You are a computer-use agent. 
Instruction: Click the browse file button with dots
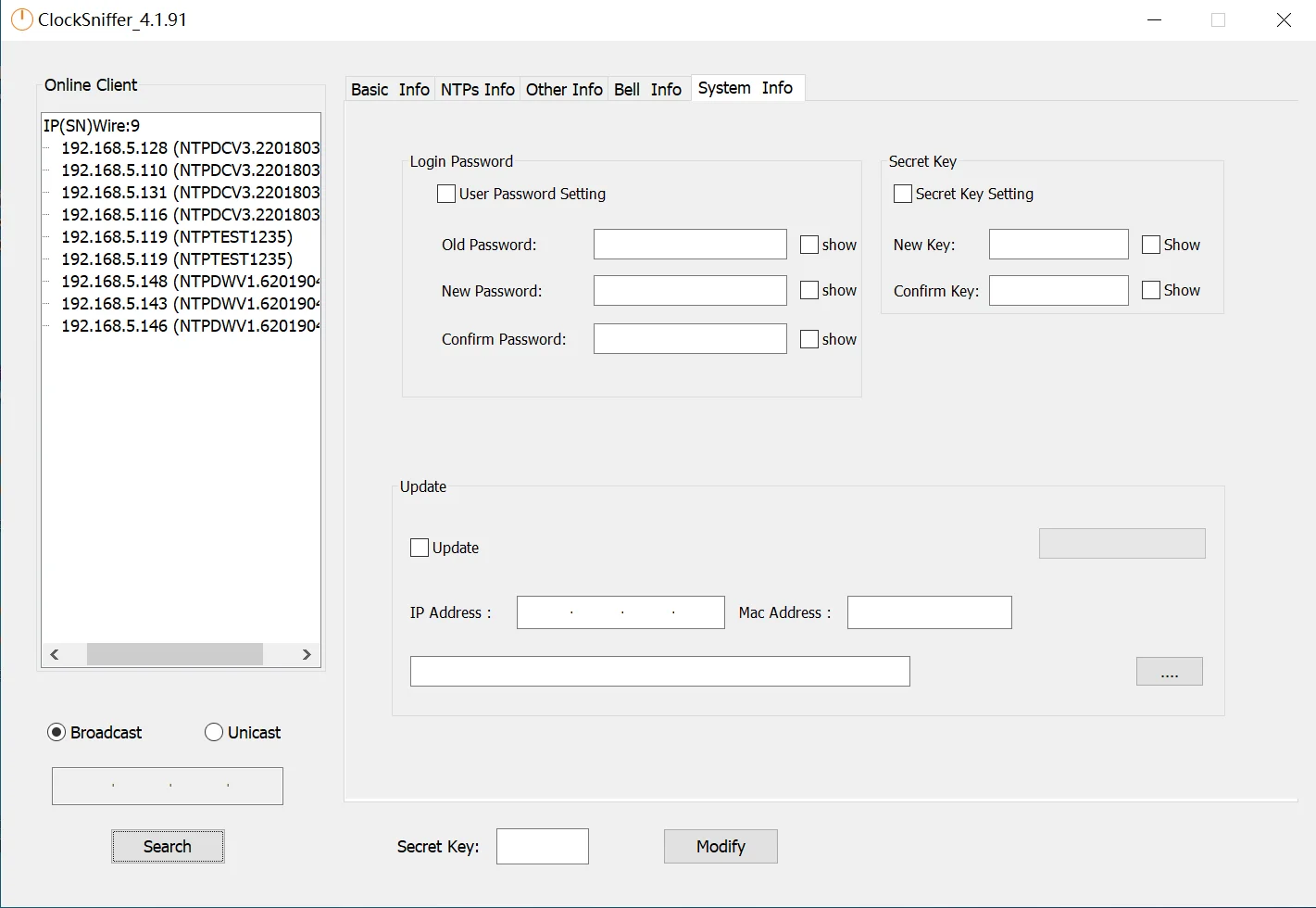(1169, 672)
